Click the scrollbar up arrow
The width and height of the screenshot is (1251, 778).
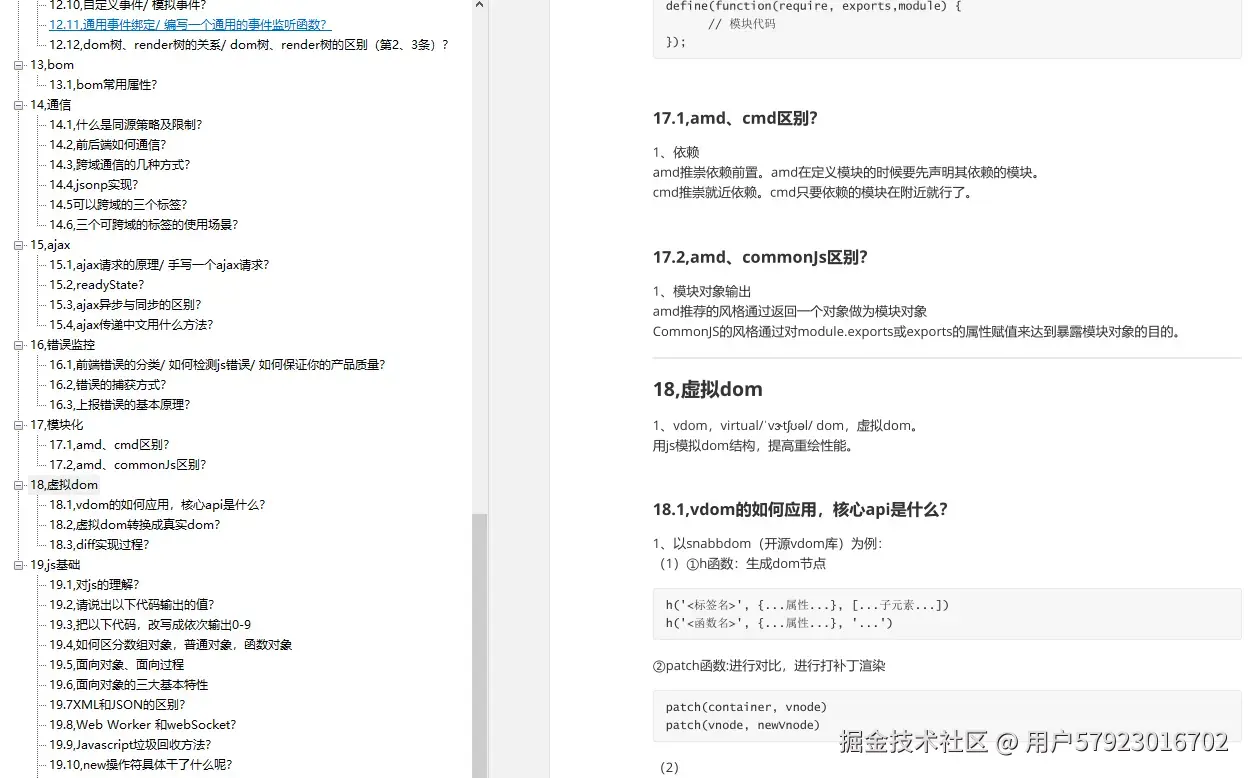coord(478,6)
